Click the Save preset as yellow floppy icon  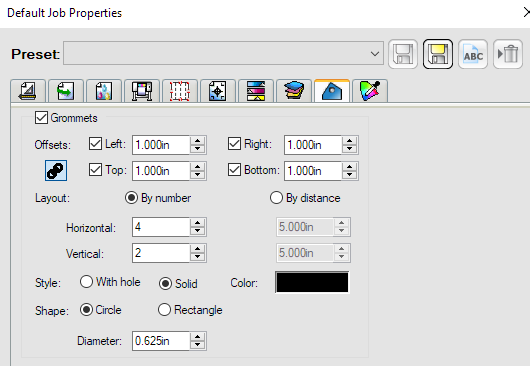click(x=438, y=54)
